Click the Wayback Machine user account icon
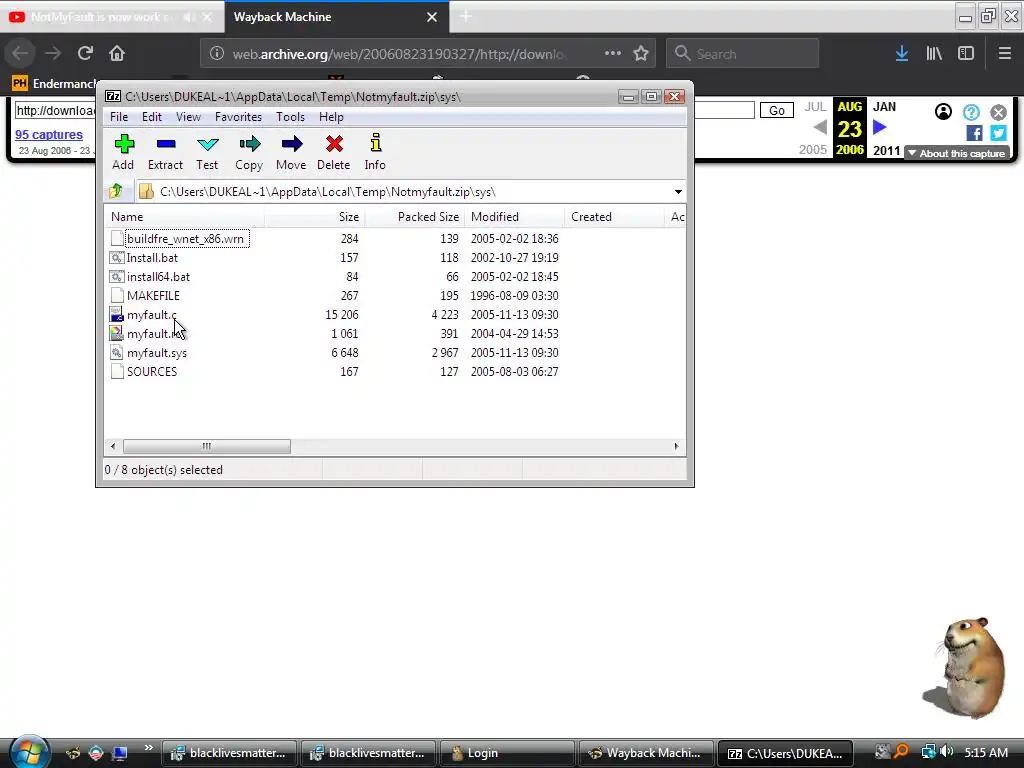This screenshot has width=1024, height=768. point(943,112)
